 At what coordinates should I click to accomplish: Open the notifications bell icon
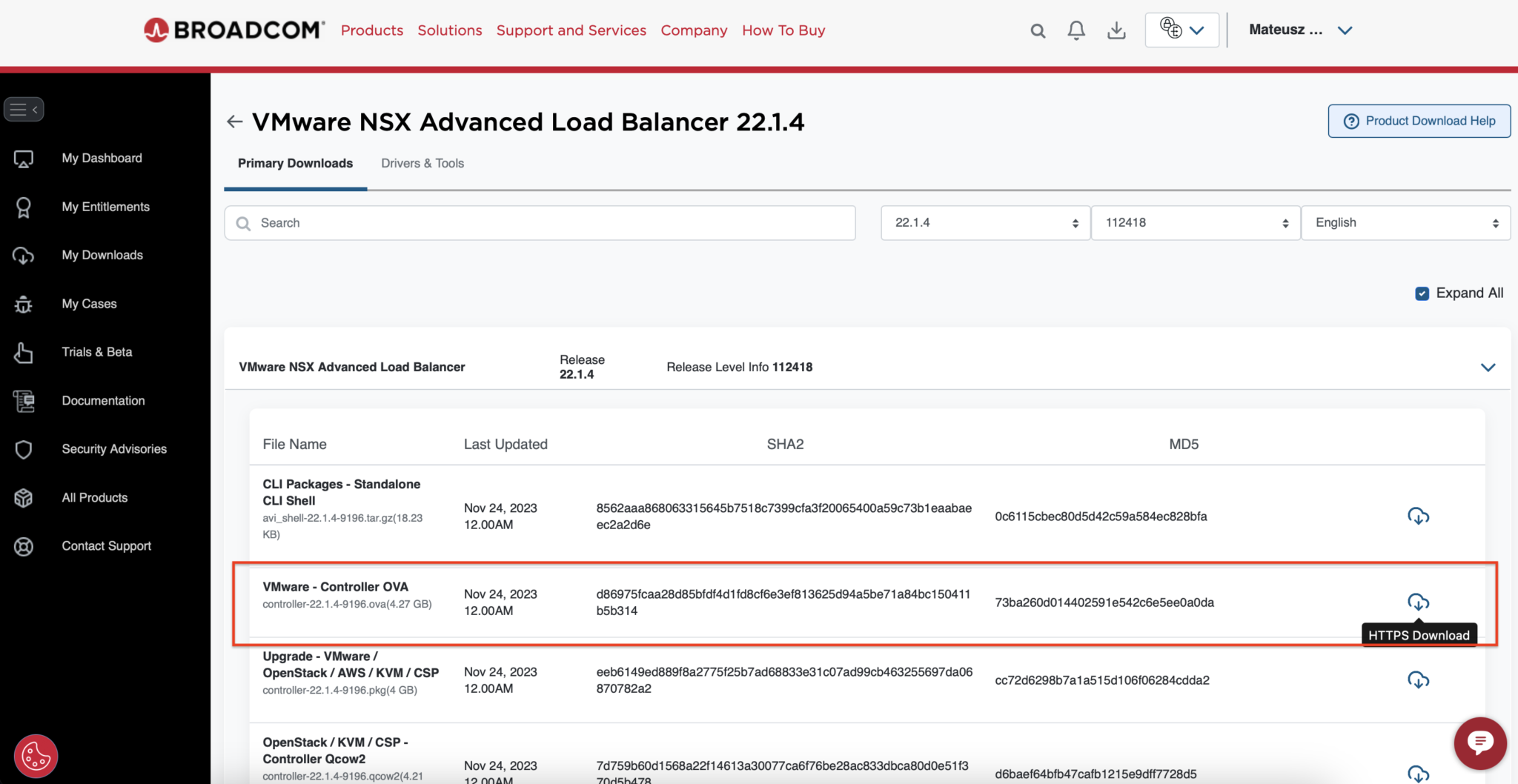tap(1076, 30)
